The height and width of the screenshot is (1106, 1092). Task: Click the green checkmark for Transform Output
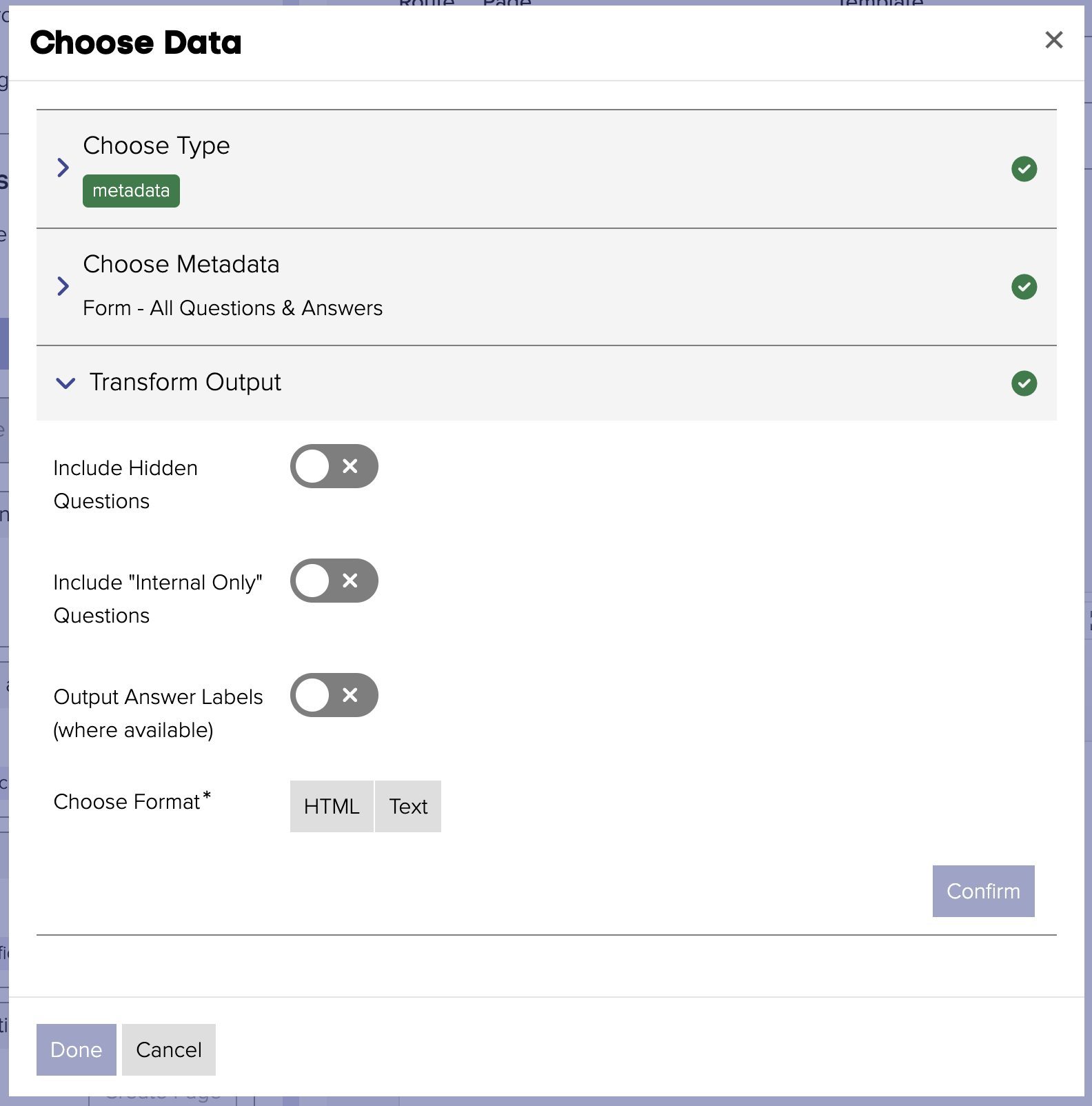point(1024,383)
